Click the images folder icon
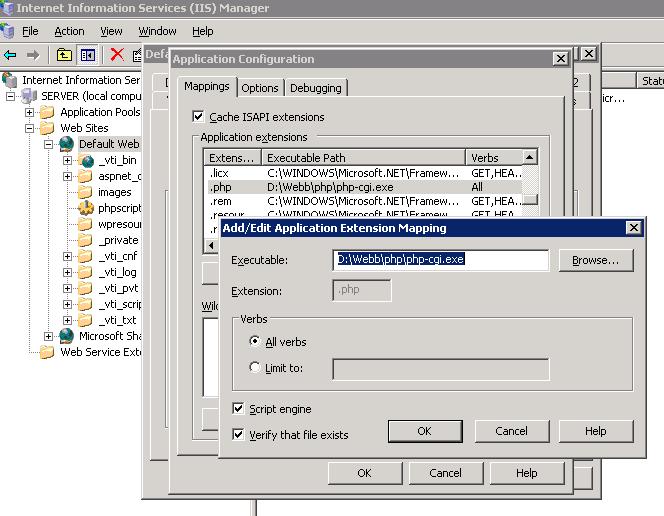Viewport: 664px width, 516px height. click(85, 192)
